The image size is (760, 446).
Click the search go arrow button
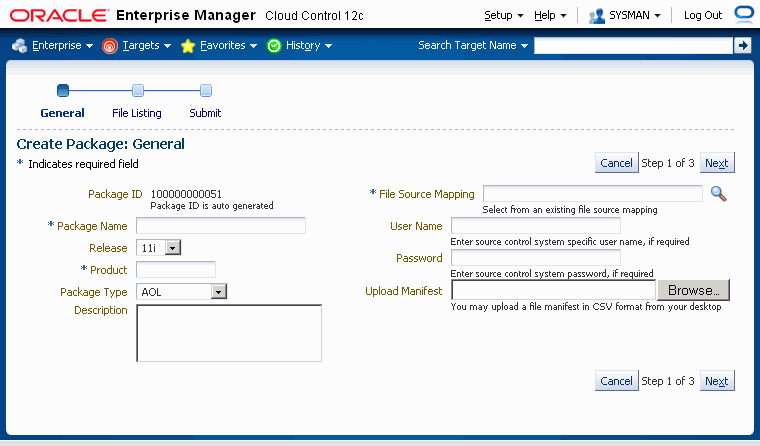point(743,46)
